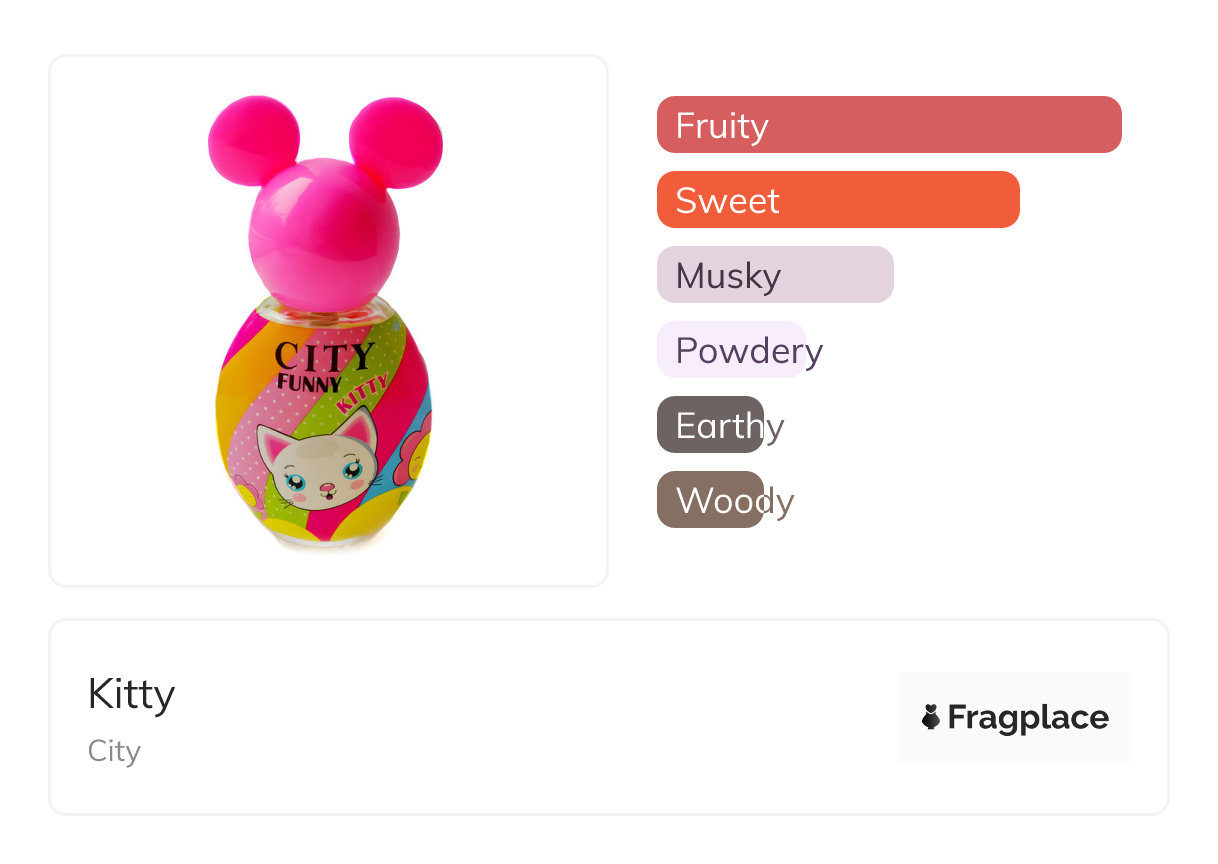This screenshot has width=1218, height=864.
Task: Click the Fragplace bottle logo icon
Action: click(x=931, y=717)
